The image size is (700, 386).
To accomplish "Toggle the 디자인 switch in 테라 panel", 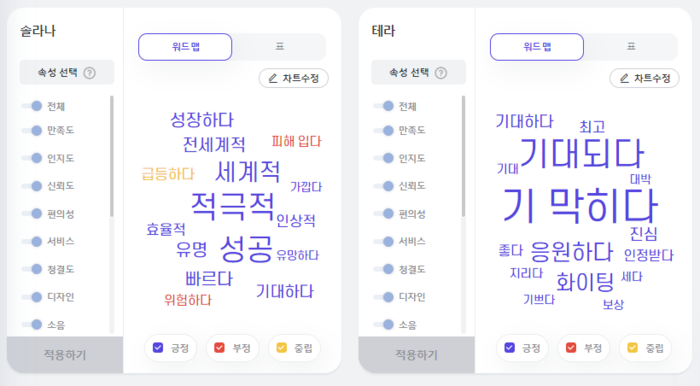I will (384, 297).
